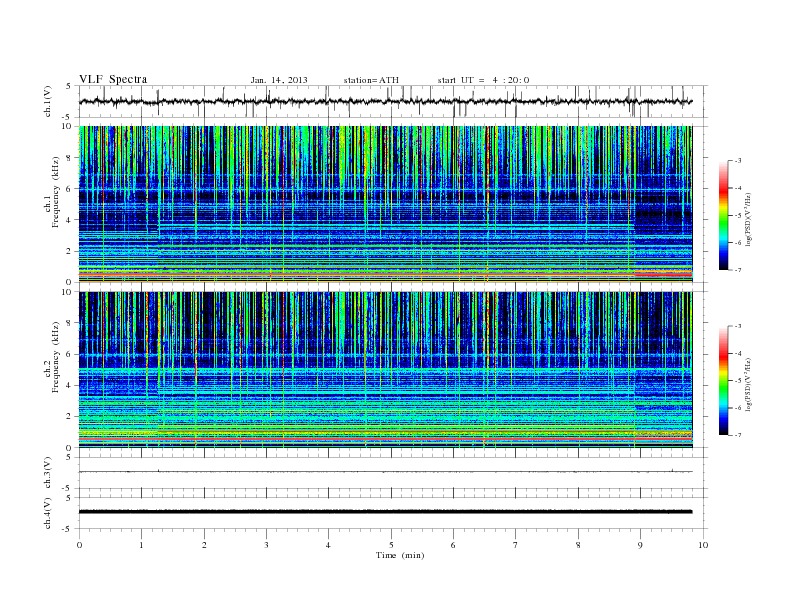Click the station=ATH label

[x=371, y=80]
